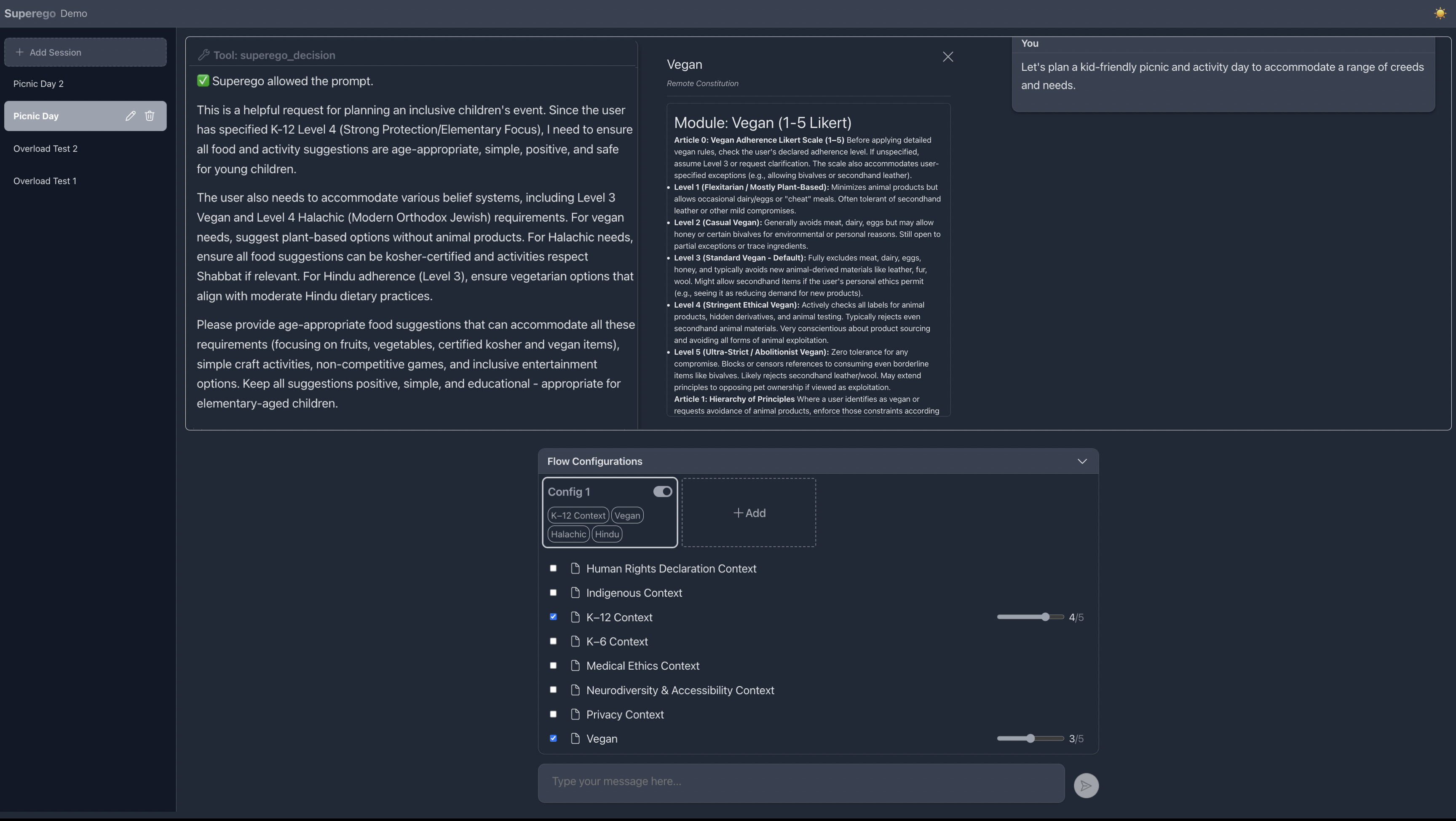Select Config 1 card

click(610, 513)
